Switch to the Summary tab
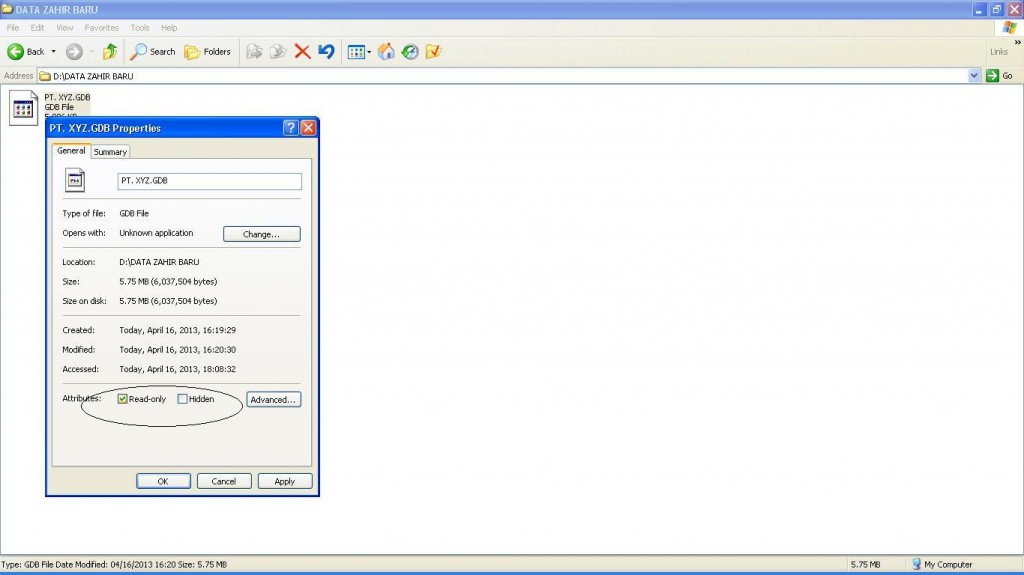Image resolution: width=1024 pixels, height=575 pixels. (110, 152)
